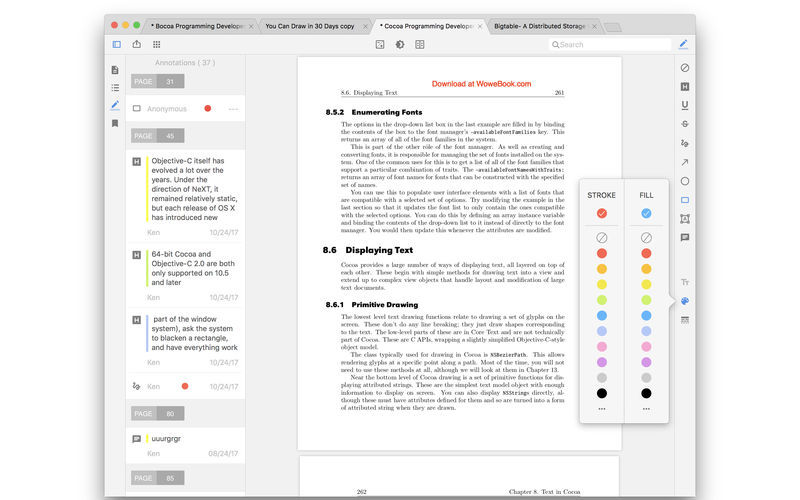
Task: Open the bookmarks sidebar icon
Action: click(115, 123)
